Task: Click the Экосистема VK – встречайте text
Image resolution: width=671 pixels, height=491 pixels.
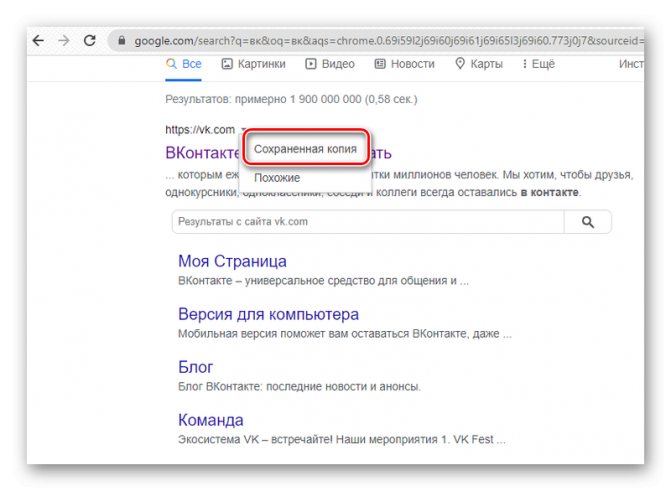Action: tap(342, 440)
